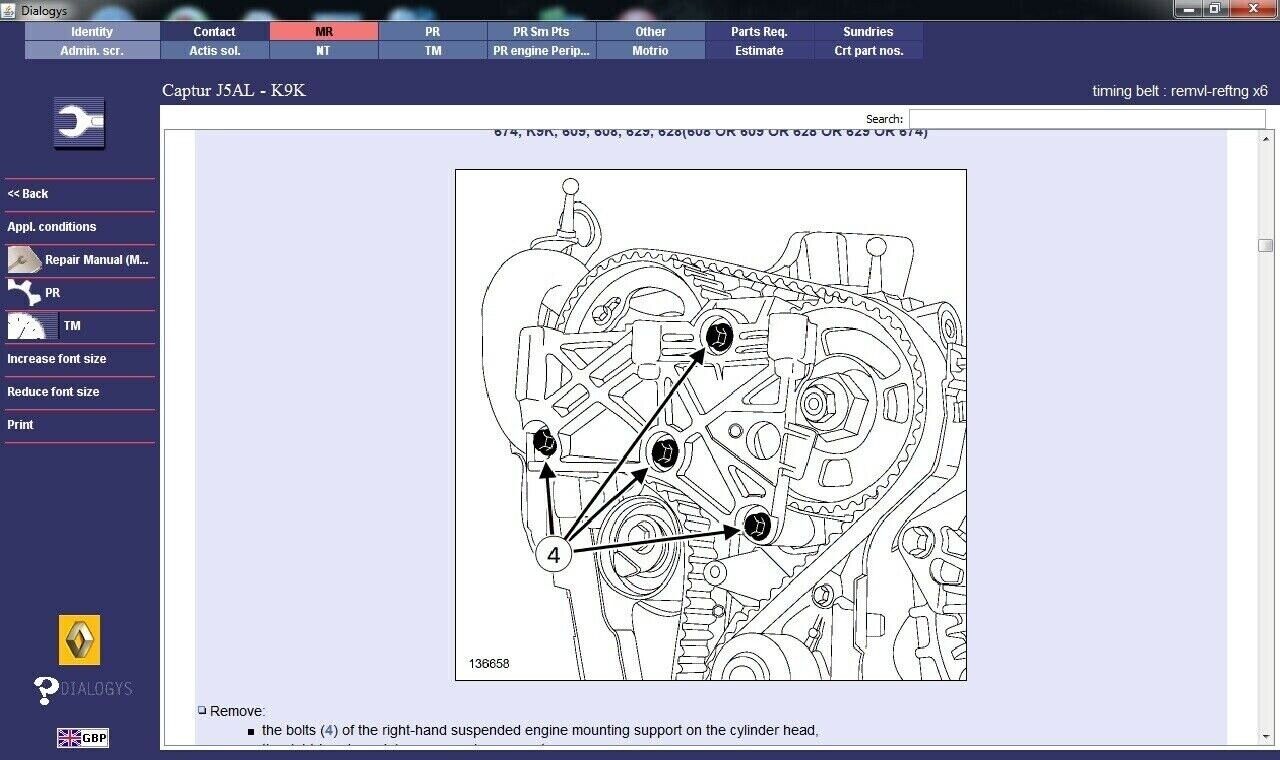Click into the Search input field
This screenshot has height=760, width=1280.
[x=1086, y=119]
